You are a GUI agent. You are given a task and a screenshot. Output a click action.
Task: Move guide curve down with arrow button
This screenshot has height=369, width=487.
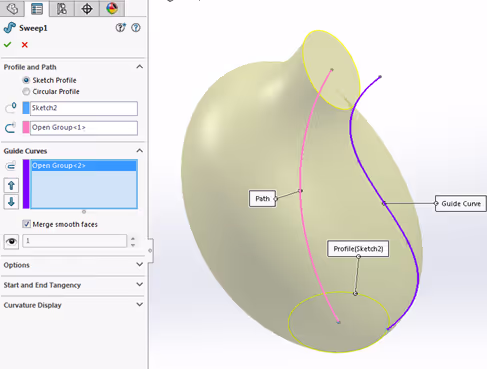(x=11, y=202)
